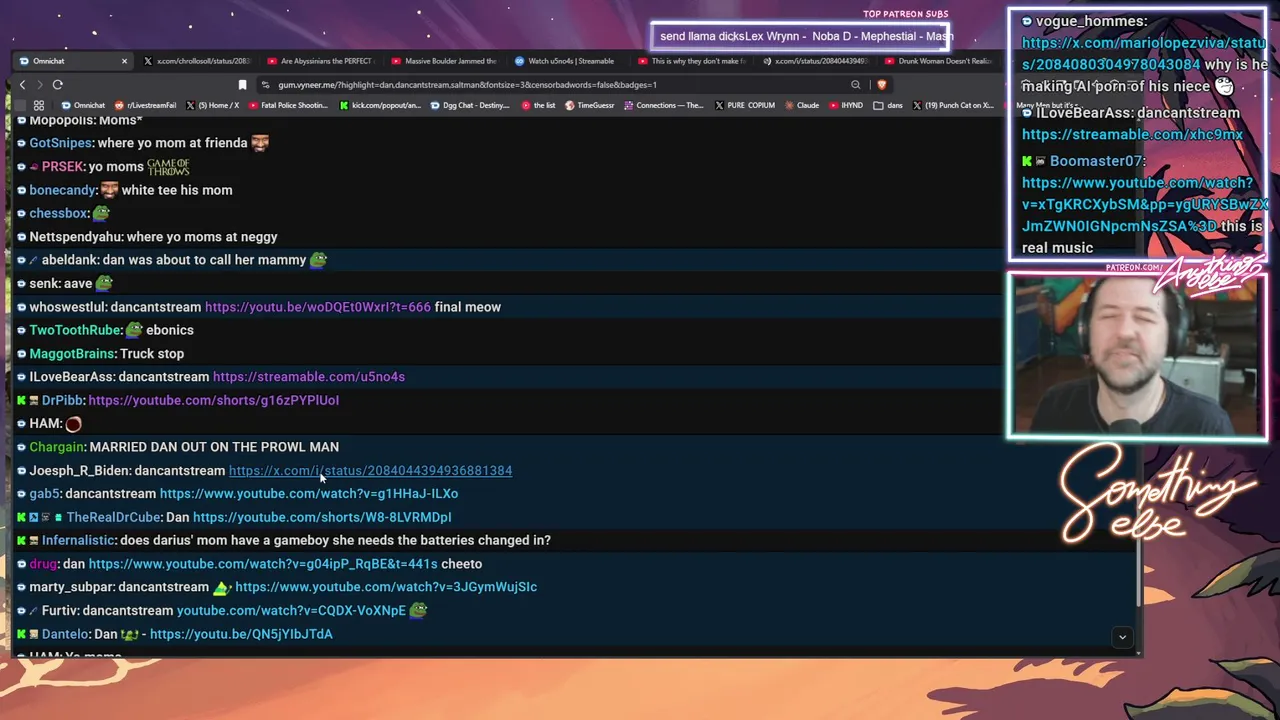Open Dantelo's youtu.be link
Image resolution: width=1280 pixels, height=720 pixels.
point(241,634)
